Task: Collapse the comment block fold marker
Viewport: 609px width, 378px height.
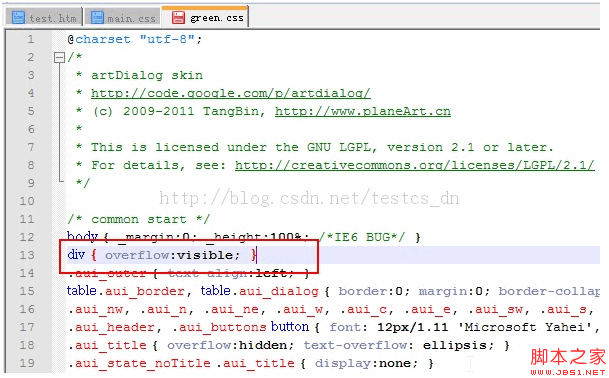Action: pyautogui.click(x=59, y=58)
